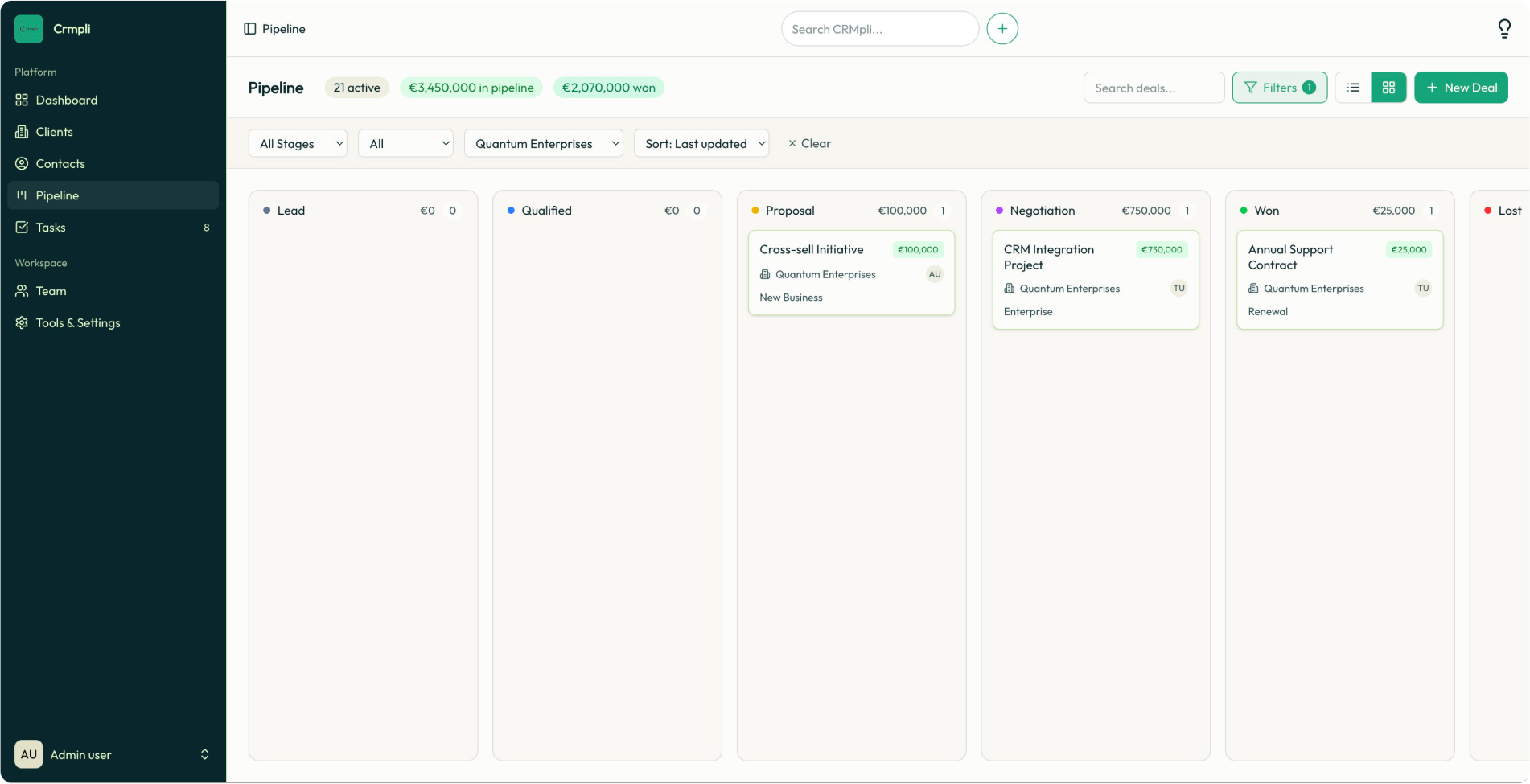Select Clients in the sidebar
Screen dimensions: 1530x784
pos(54,131)
